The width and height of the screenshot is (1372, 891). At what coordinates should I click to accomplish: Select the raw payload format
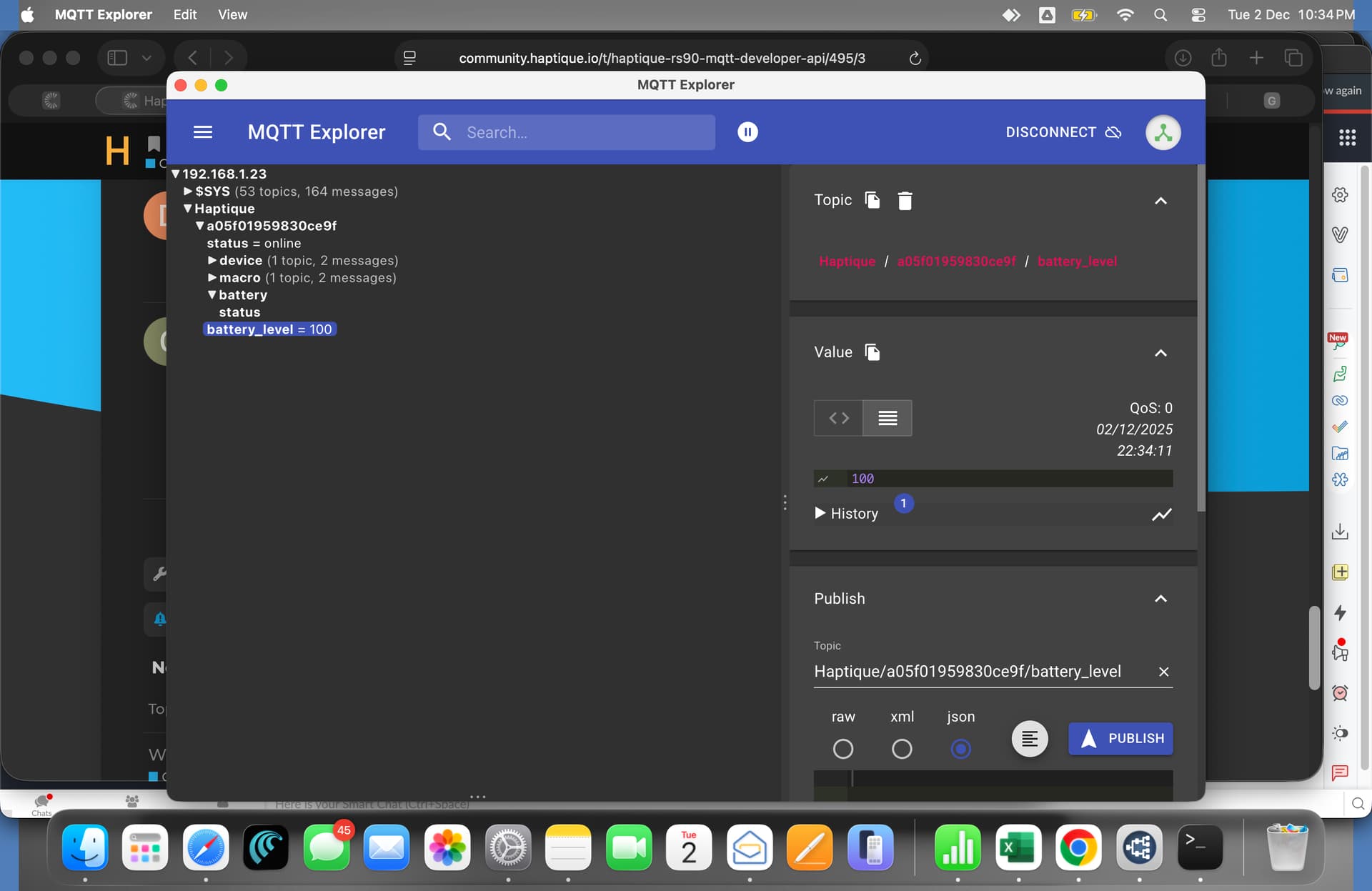(843, 749)
